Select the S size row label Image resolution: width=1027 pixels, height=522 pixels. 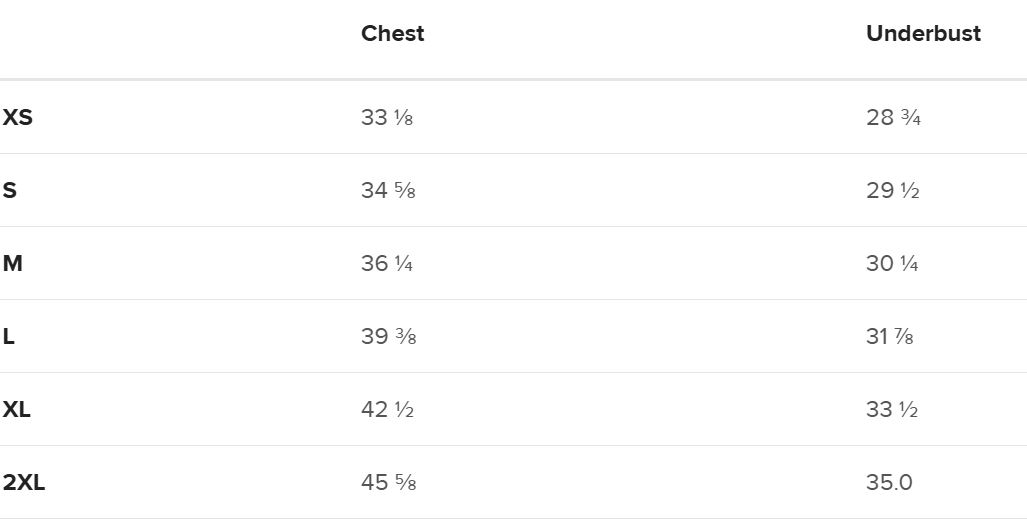9,190
